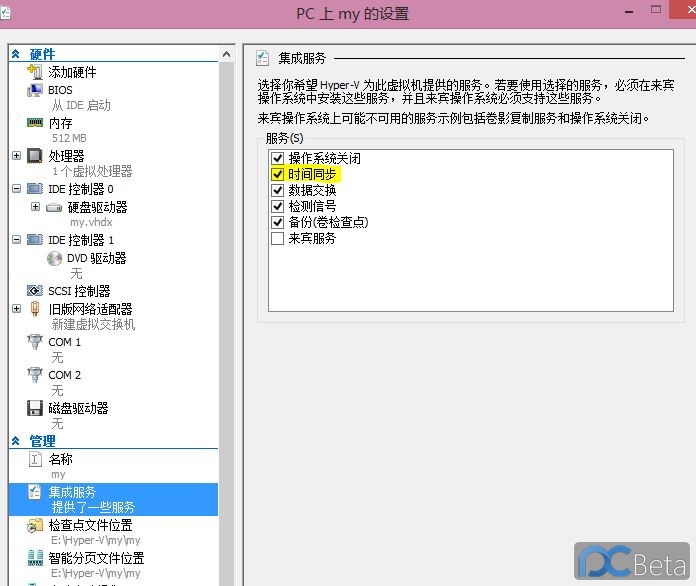
Task: Minimize the settings window
Action: coord(629,12)
